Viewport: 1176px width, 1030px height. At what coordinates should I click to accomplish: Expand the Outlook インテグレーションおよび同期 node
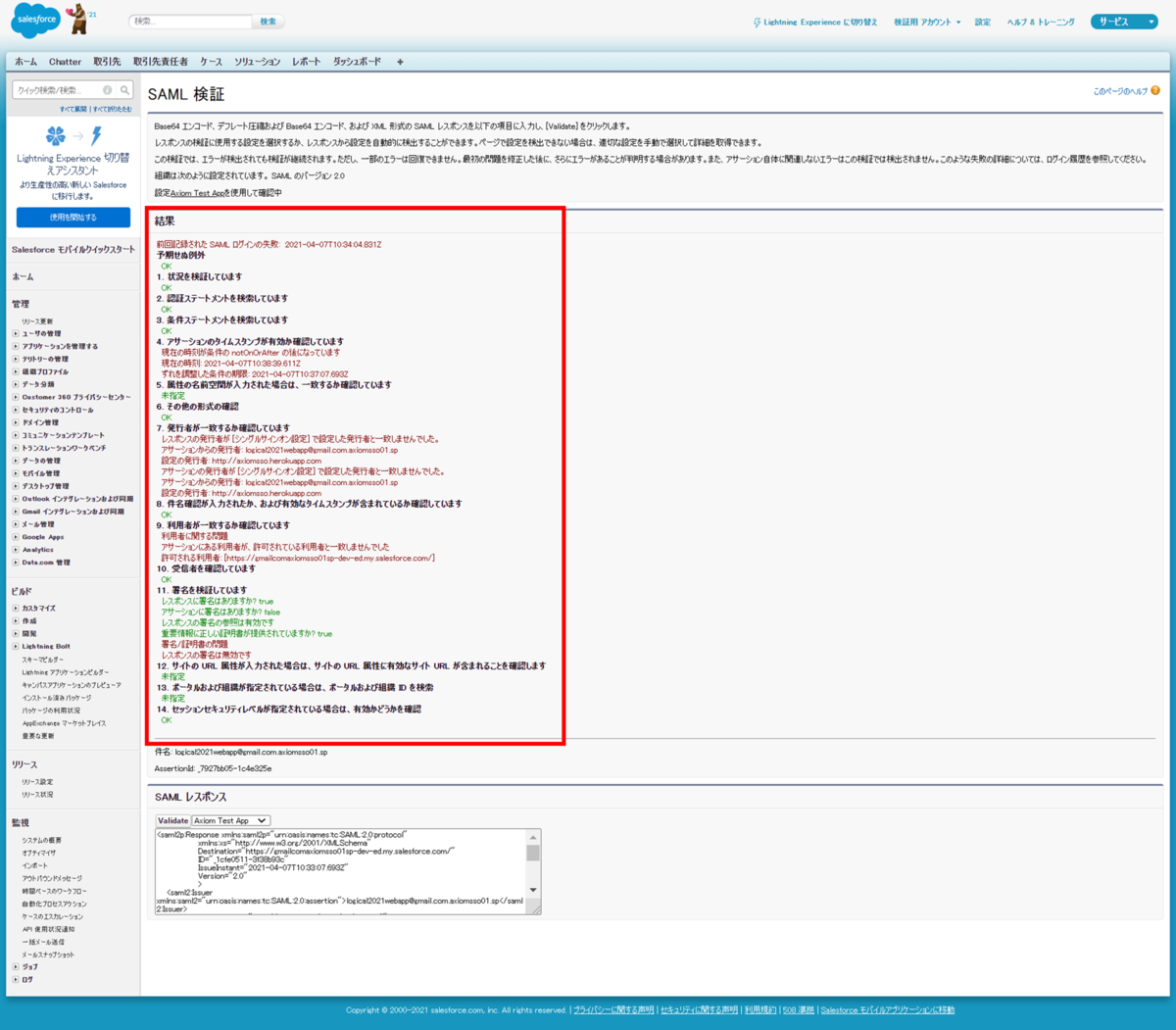(16, 499)
